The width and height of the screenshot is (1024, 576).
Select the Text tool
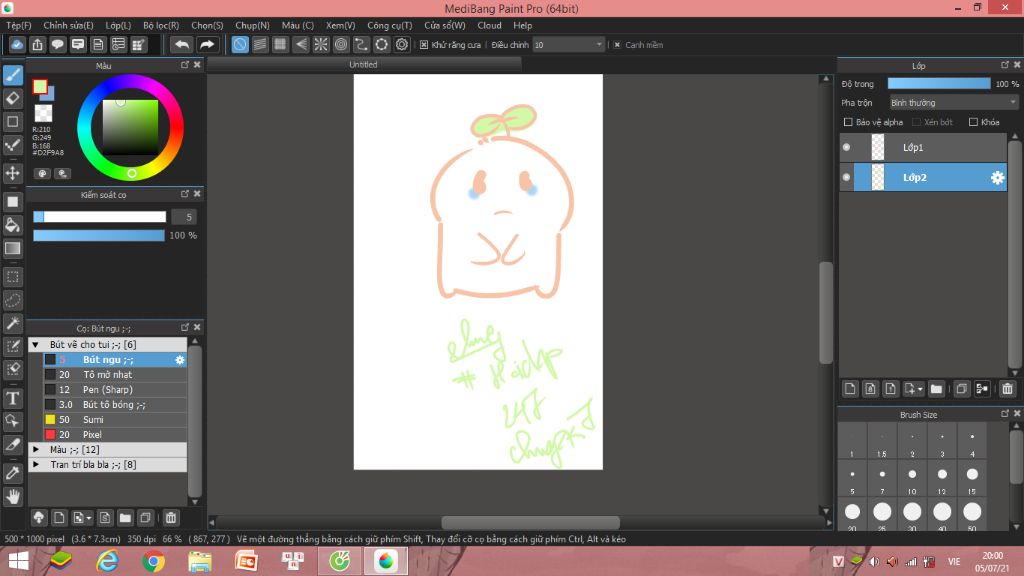pyautogui.click(x=12, y=398)
